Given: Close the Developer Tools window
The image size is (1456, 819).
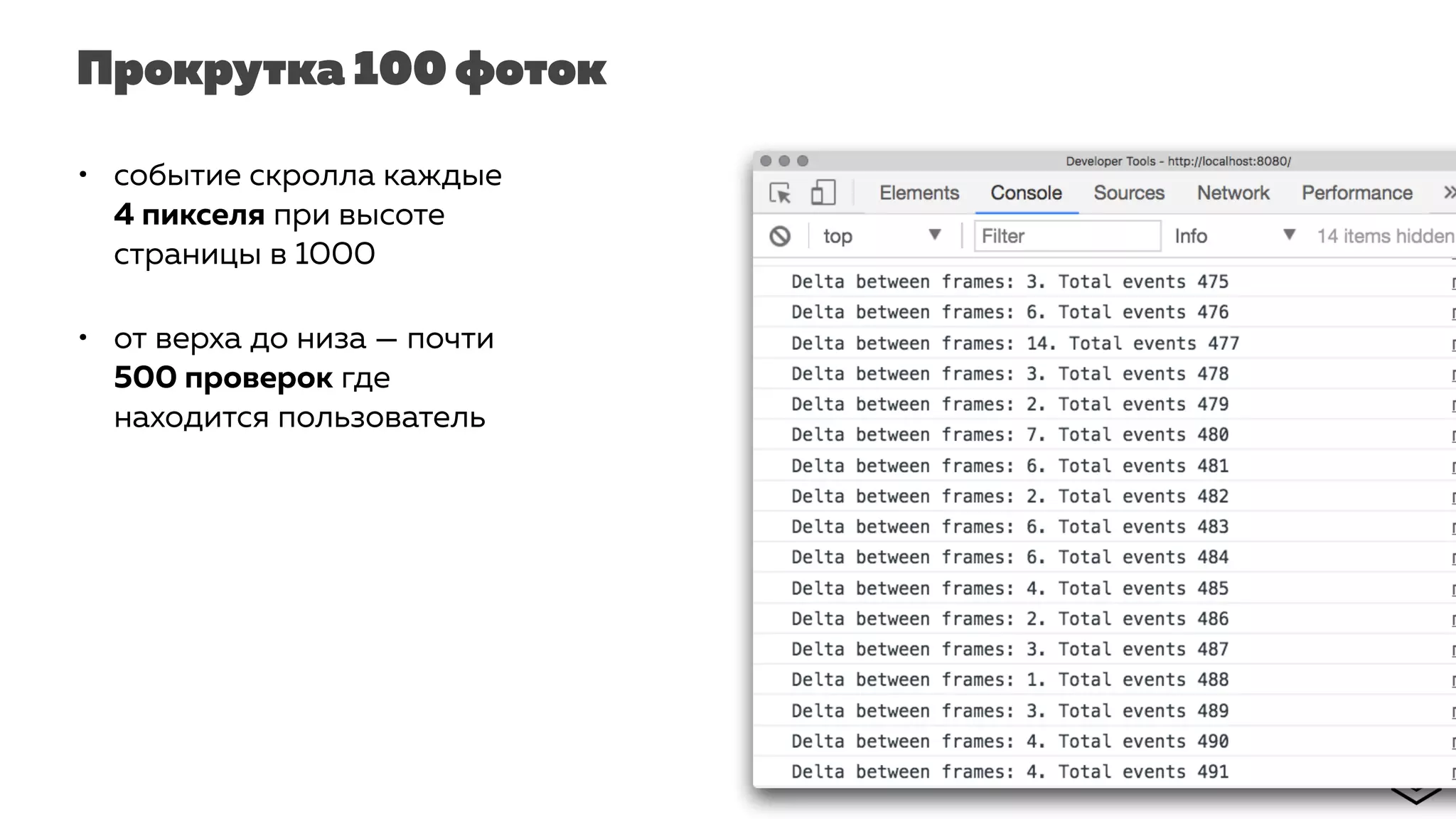Looking at the screenshot, I should (x=766, y=161).
